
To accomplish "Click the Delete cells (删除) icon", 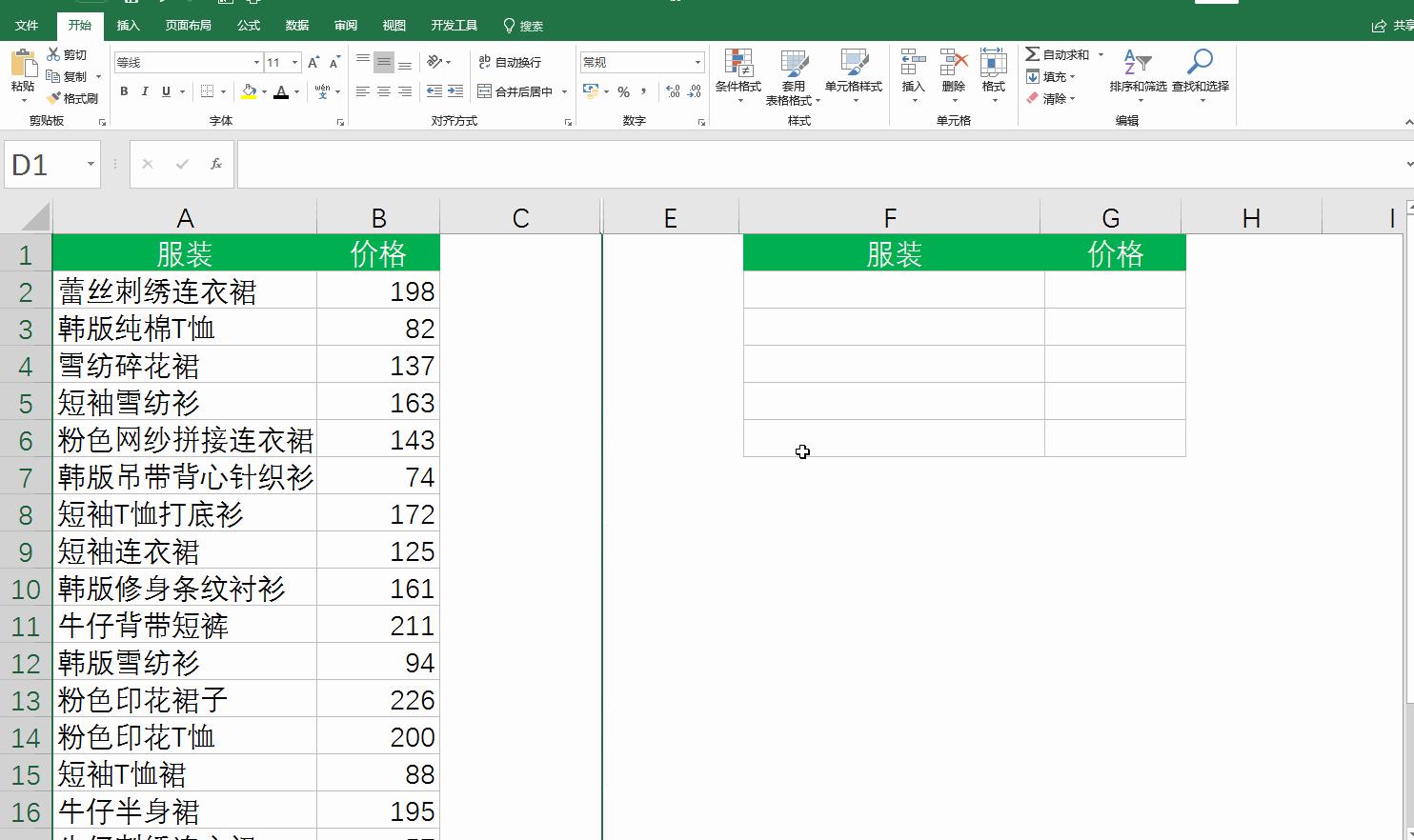I will 953,64.
